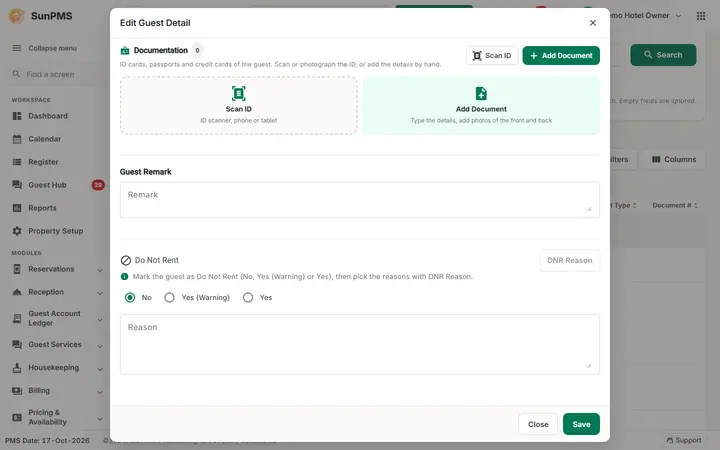Viewport: 720px width, 450px height.
Task: Click the small Scan ID button
Action: 492,56
